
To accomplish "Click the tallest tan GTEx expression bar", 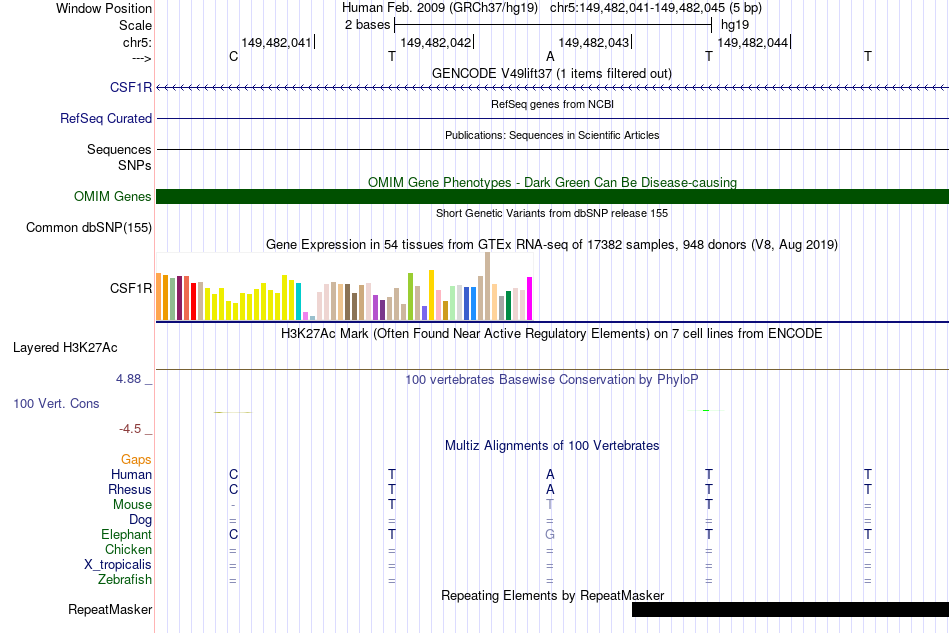I will [x=488, y=286].
